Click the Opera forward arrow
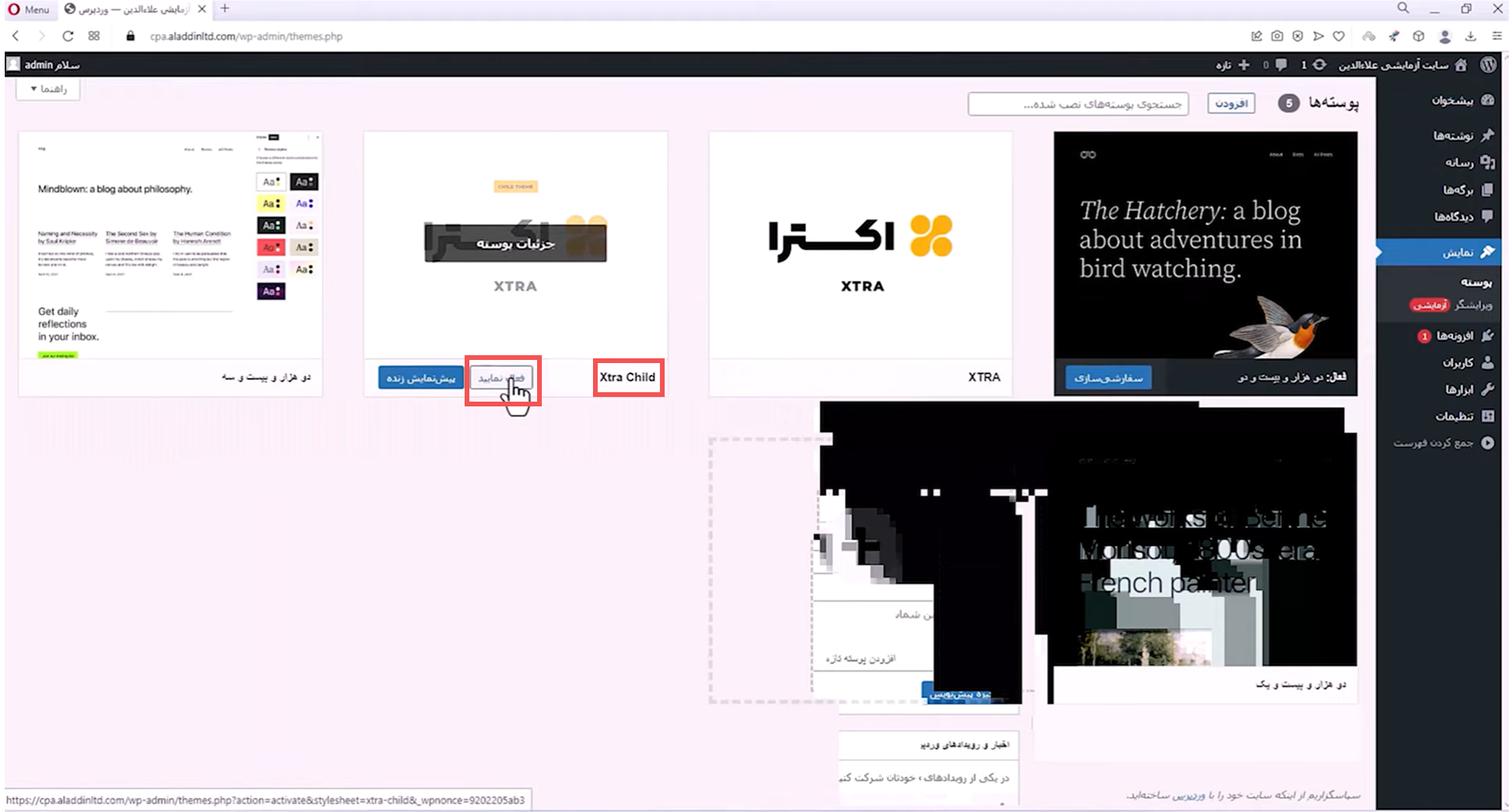This screenshot has width=1512, height=812. click(x=42, y=36)
